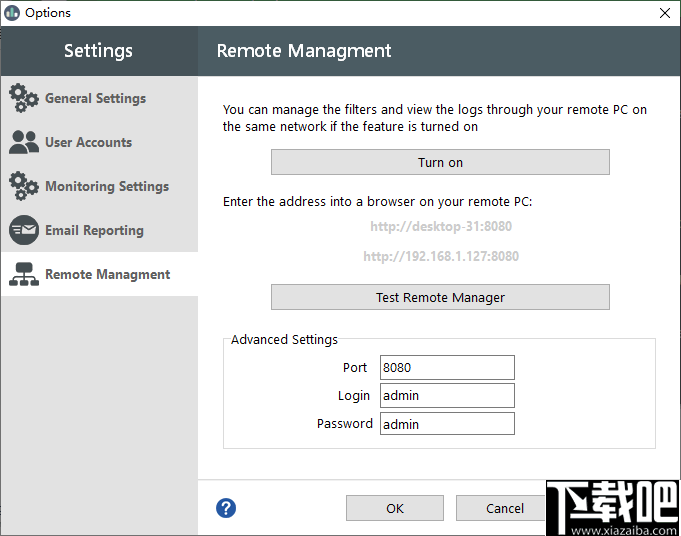Focus the Login text field
The image size is (681, 536).
[447, 395]
